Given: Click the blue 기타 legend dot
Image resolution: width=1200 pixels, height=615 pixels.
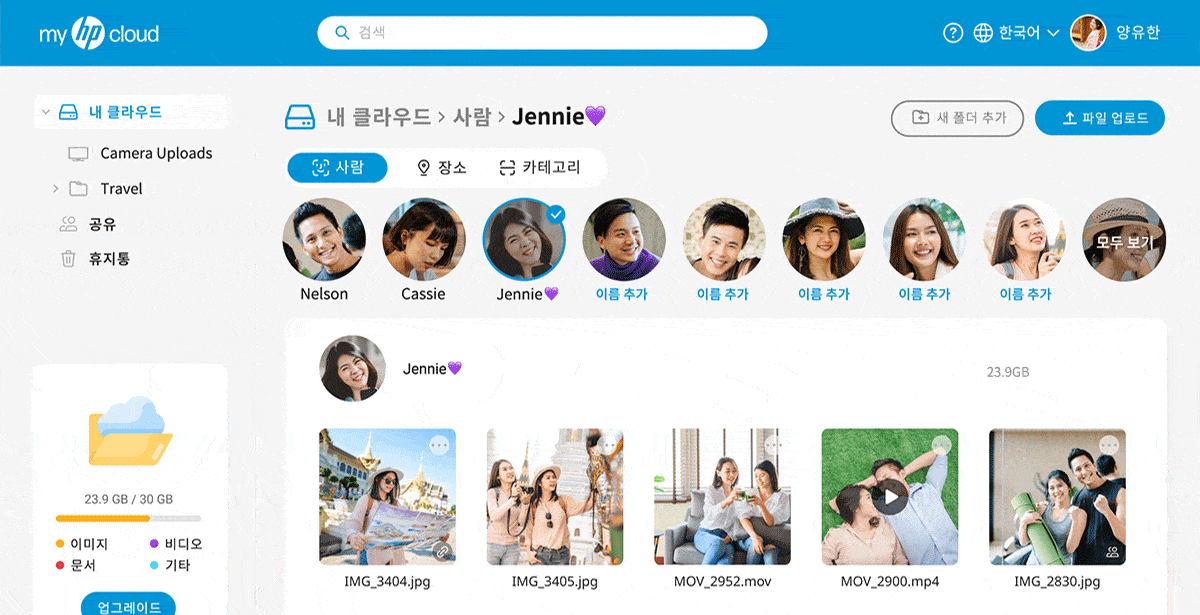Looking at the screenshot, I should pos(154,565).
